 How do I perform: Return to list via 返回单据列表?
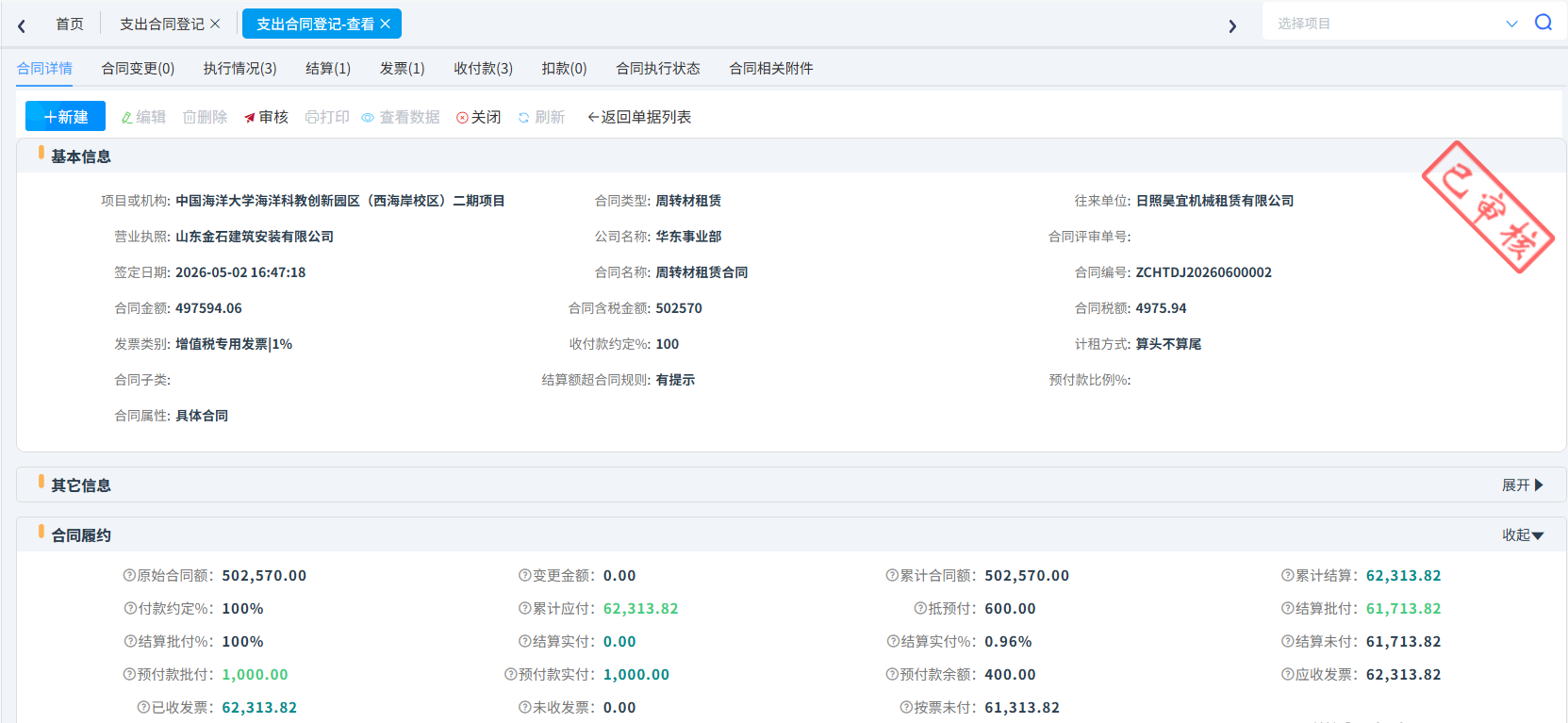(639, 117)
